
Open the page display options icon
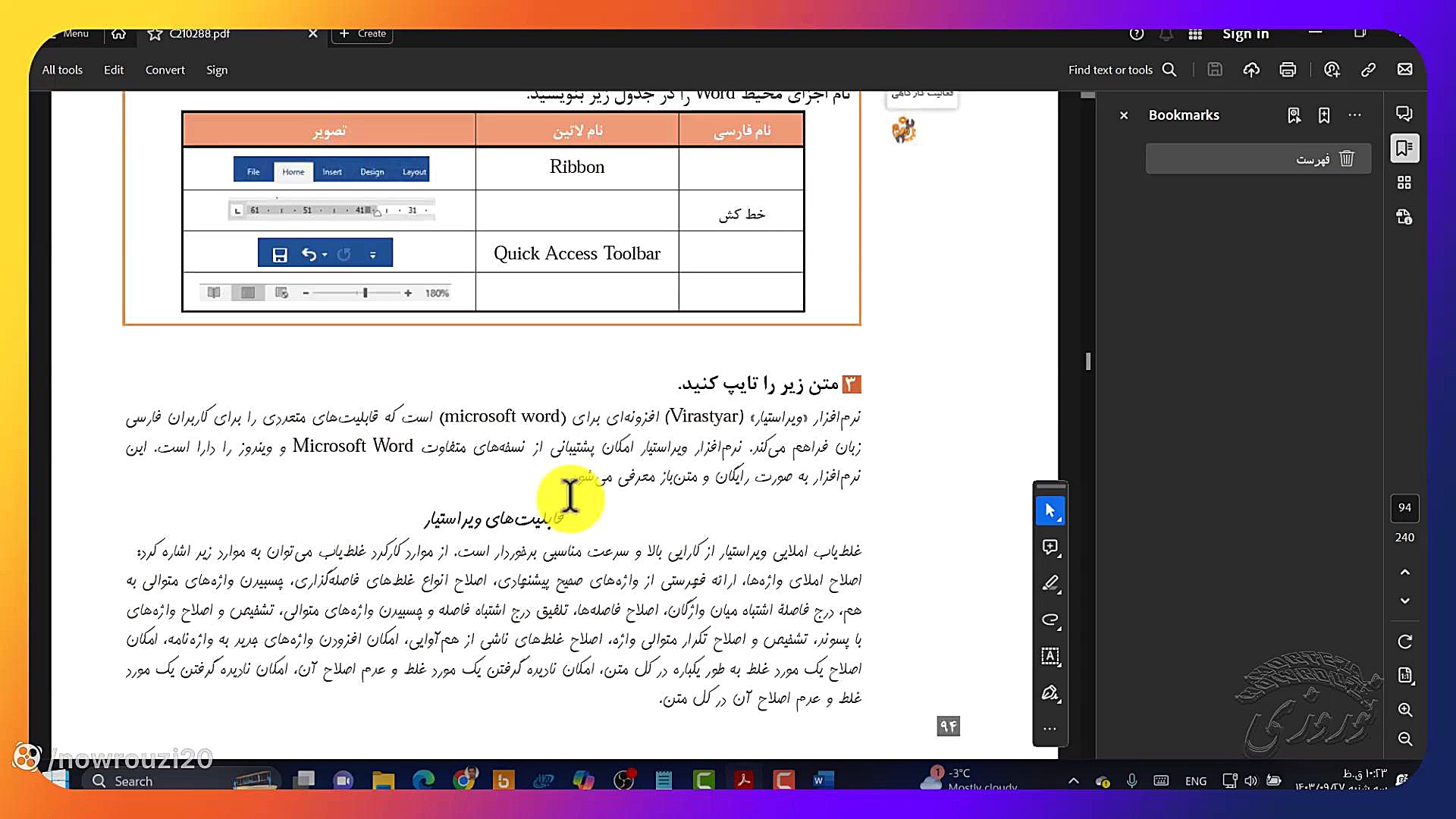(x=1404, y=676)
